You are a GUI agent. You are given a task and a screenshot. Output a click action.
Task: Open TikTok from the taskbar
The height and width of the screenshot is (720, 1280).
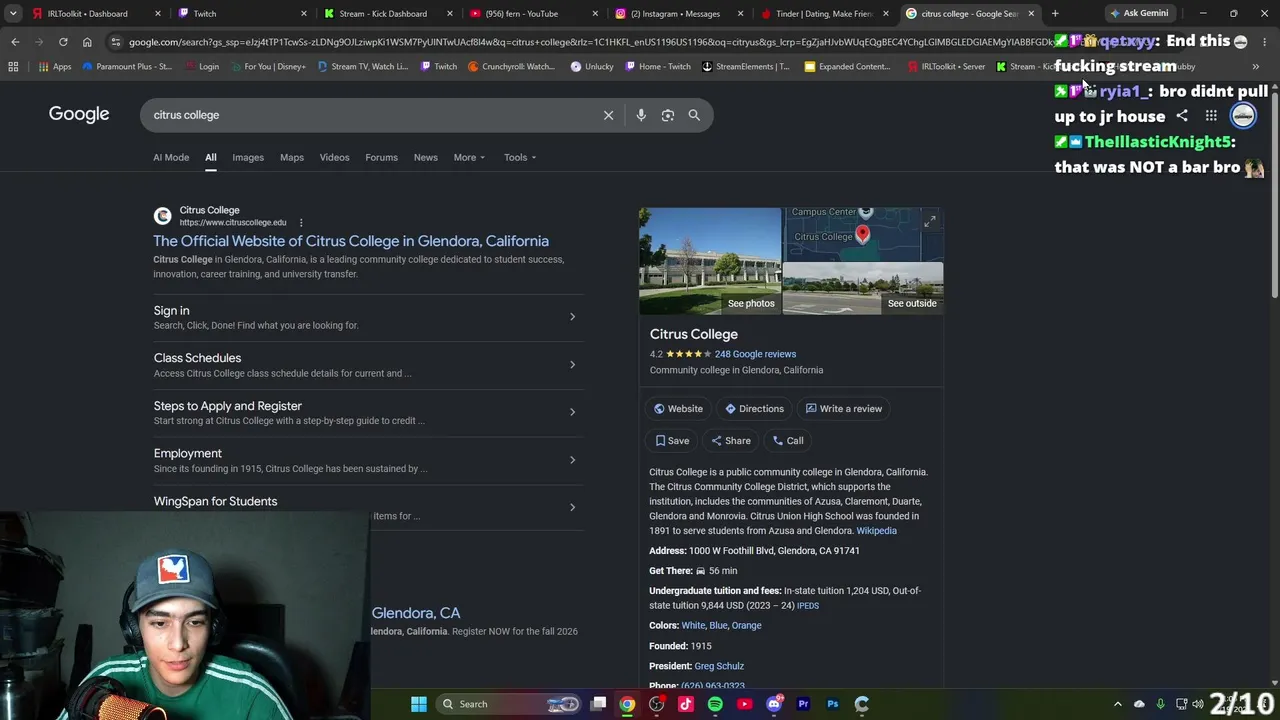tap(686, 704)
